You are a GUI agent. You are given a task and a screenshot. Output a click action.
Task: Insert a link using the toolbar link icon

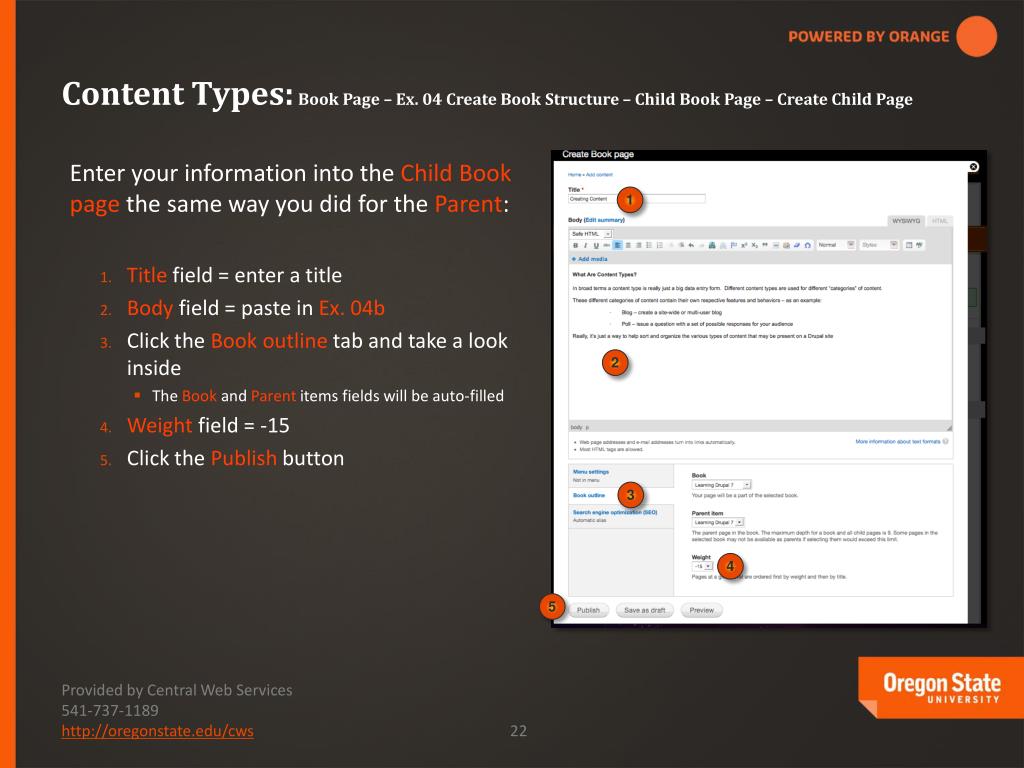pos(712,246)
